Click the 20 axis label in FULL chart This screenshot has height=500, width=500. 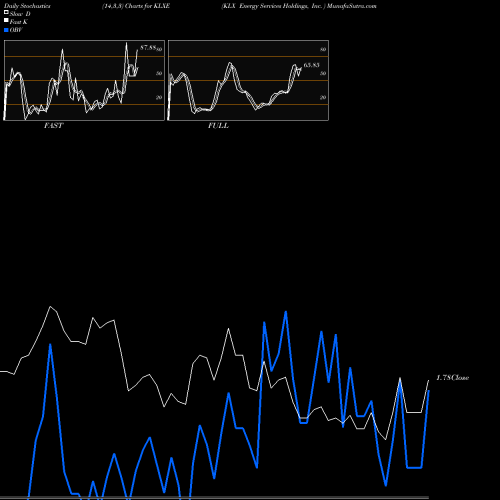click(x=323, y=97)
